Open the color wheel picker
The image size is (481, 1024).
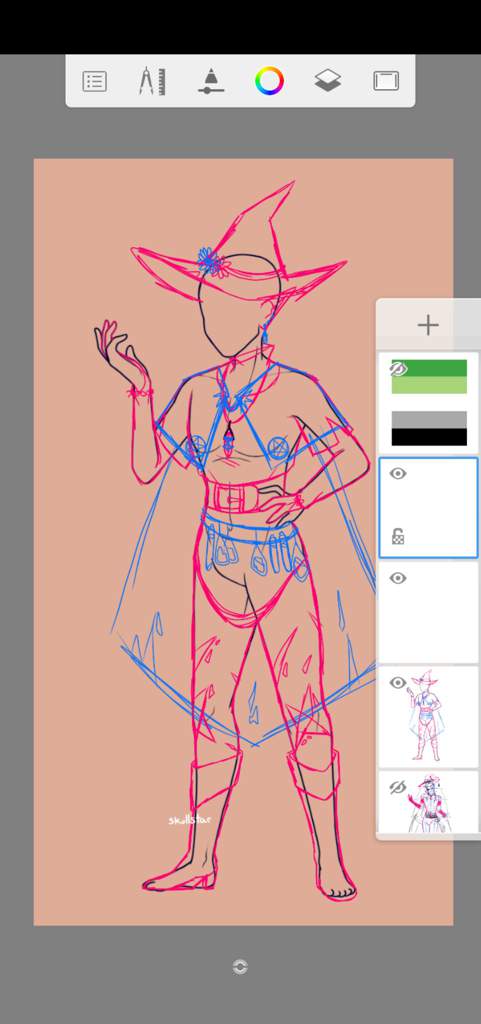[x=269, y=82]
